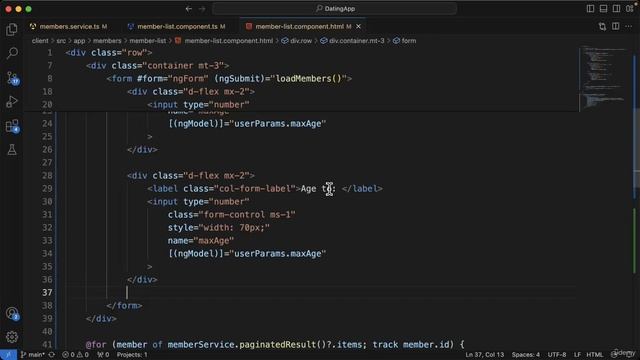Open the Accounts menu icon
The image size is (640, 360).
[12, 313]
